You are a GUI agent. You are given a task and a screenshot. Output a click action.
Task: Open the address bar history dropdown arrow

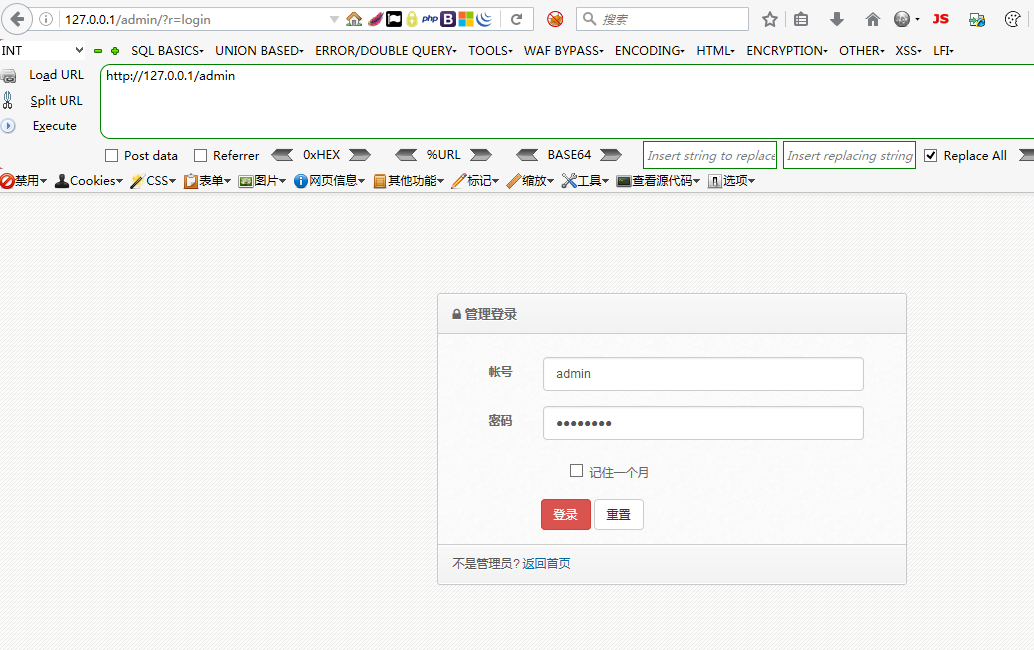(x=334, y=20)
